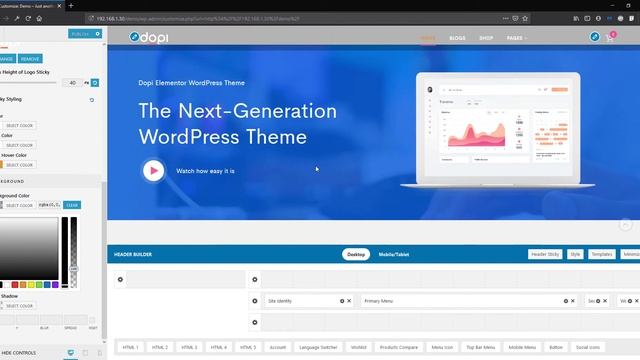Viewport: 640px width, 360px height.
Task: Remove Primary Menu item from header row
Action: (x=573, y=301)
